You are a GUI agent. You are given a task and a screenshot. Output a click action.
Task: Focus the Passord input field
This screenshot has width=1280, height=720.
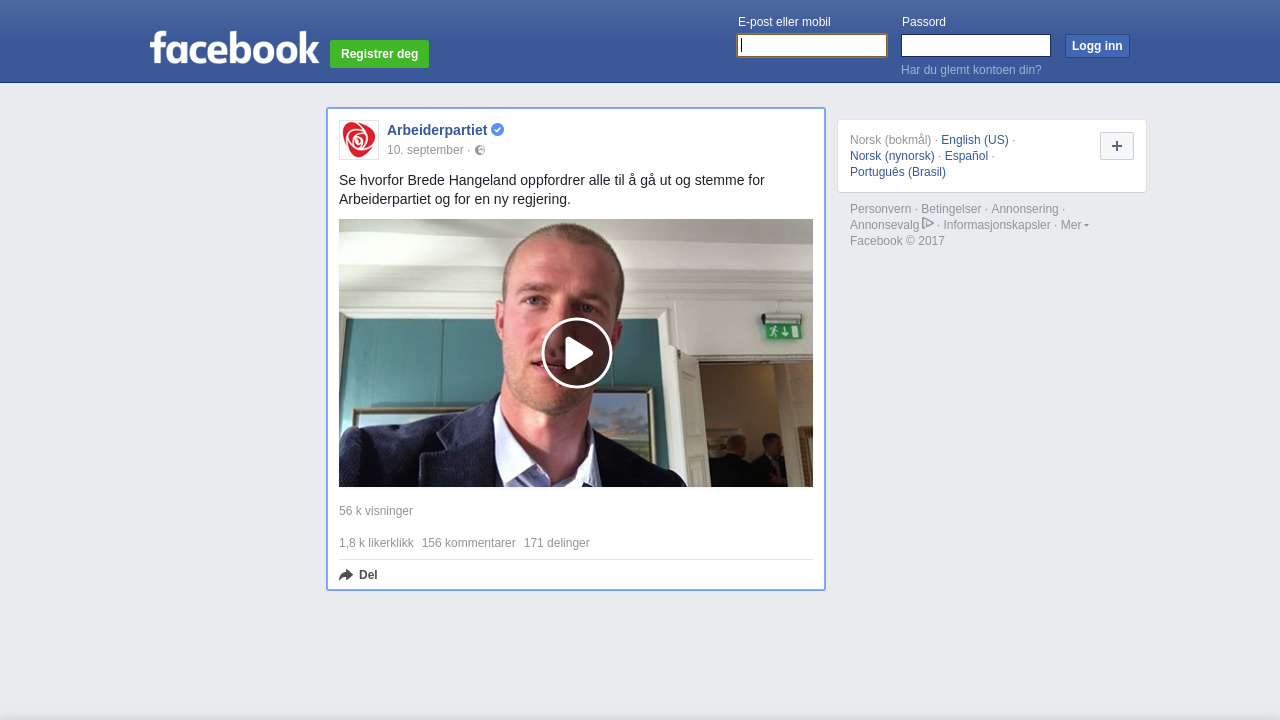click(x=976, y=46)
